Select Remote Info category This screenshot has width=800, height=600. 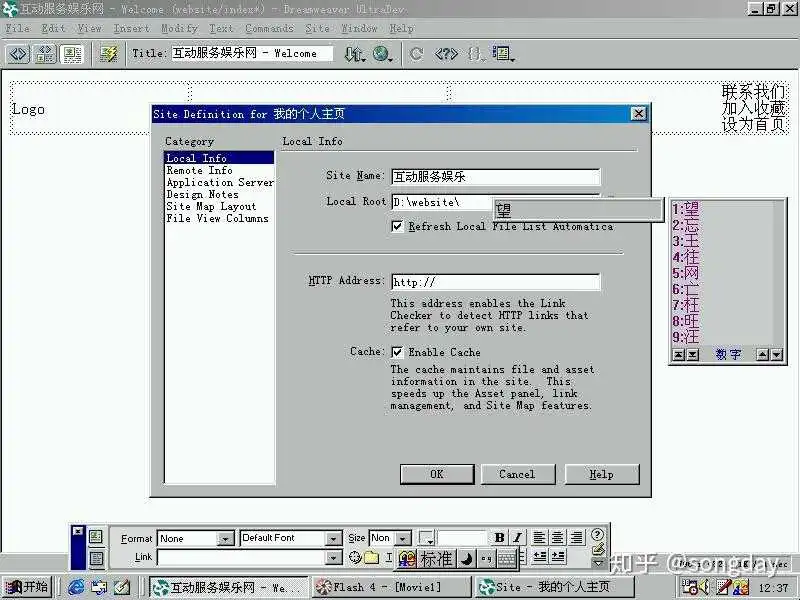click(x=199, y=170)
